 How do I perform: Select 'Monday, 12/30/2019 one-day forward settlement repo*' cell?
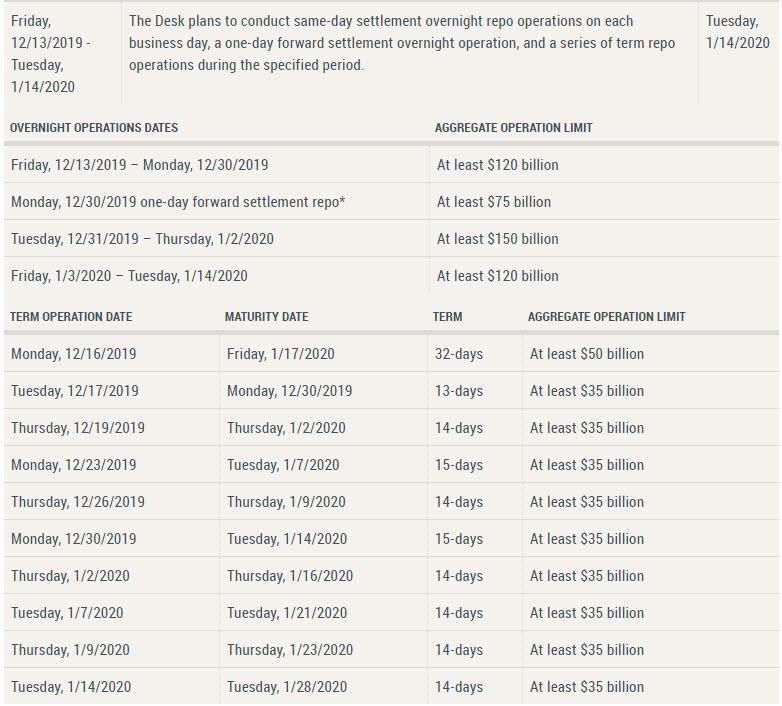178,202
